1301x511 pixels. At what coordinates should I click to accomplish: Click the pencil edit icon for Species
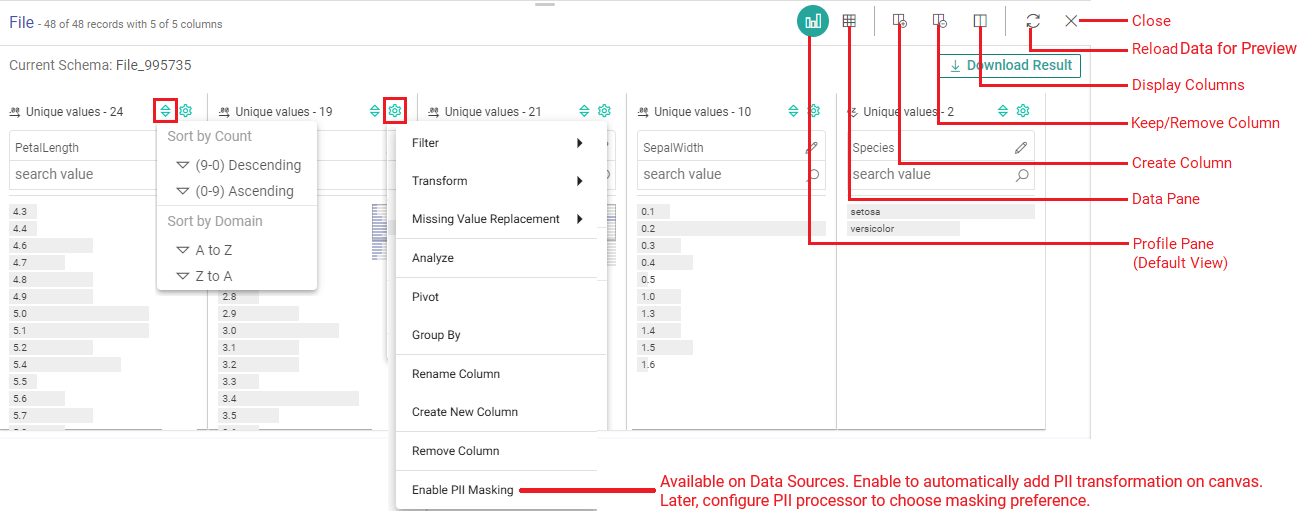pyautogui.click(x=1021, y=148)
